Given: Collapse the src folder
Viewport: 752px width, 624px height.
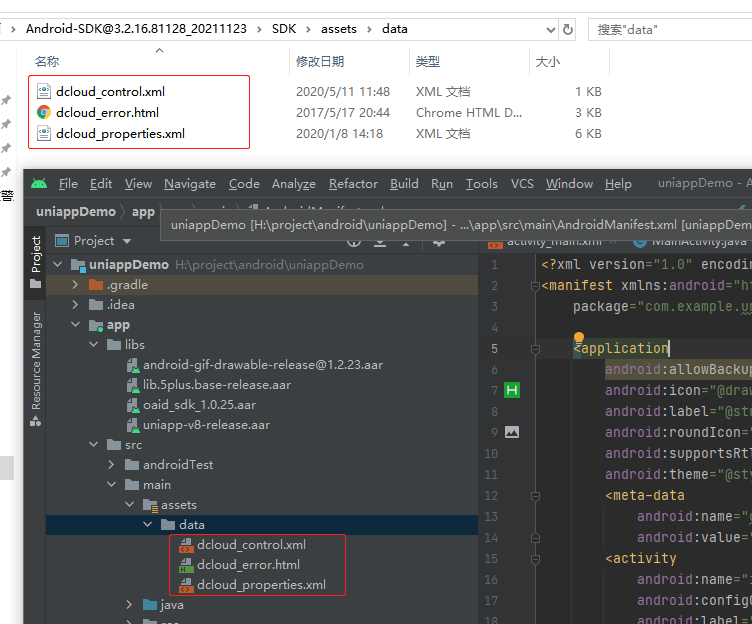Looking at the screenshot, I should pyautogui.click(x=94, y=445).
